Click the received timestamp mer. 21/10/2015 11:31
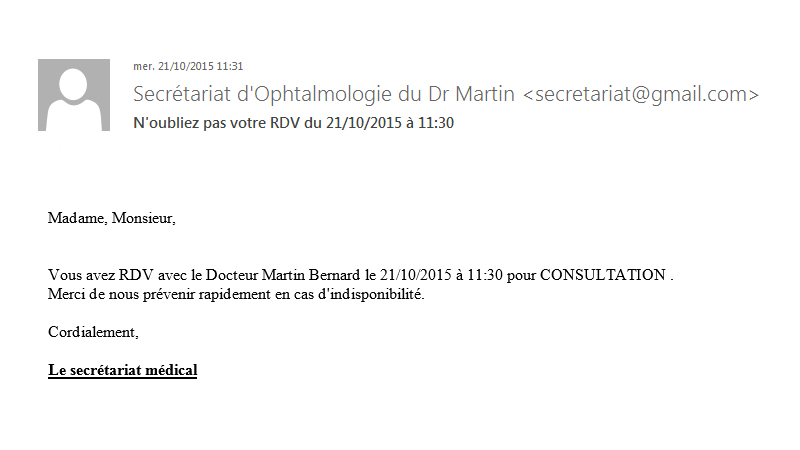This screenshot has width=800, height=450. coord(188,66)
